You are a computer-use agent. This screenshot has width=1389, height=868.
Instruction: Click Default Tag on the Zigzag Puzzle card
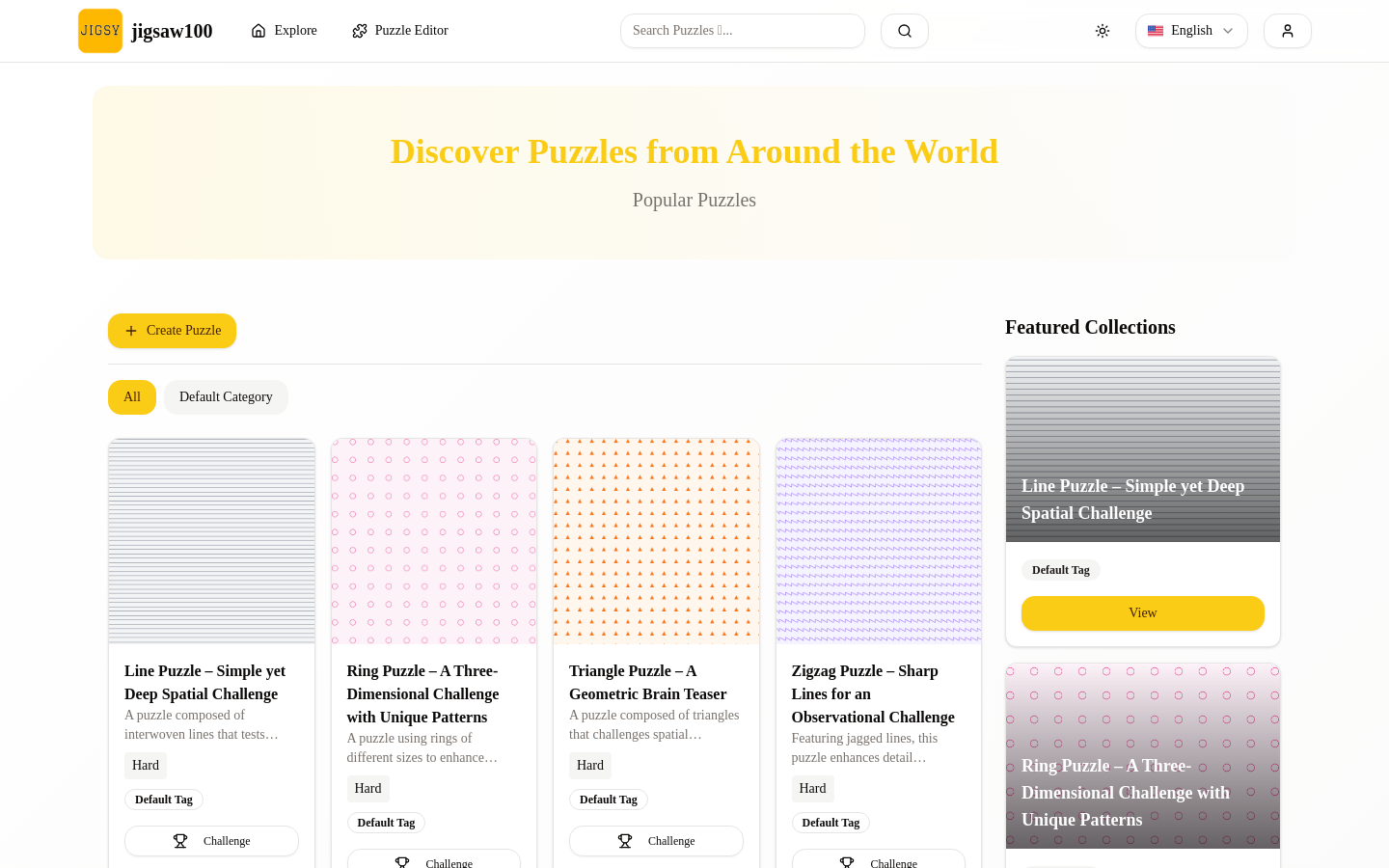tap(831, 823)
